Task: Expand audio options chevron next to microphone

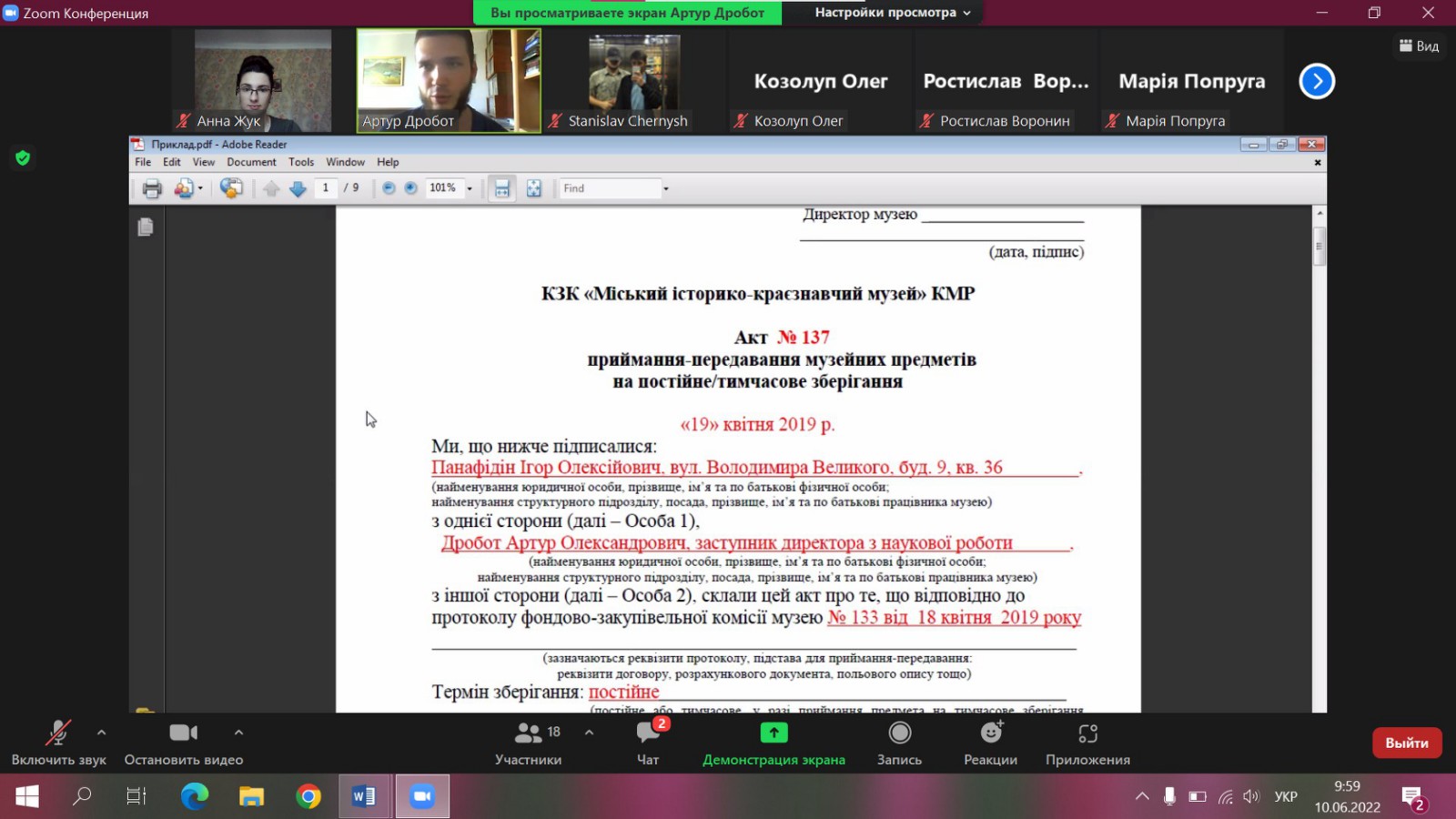Action: 101,732
